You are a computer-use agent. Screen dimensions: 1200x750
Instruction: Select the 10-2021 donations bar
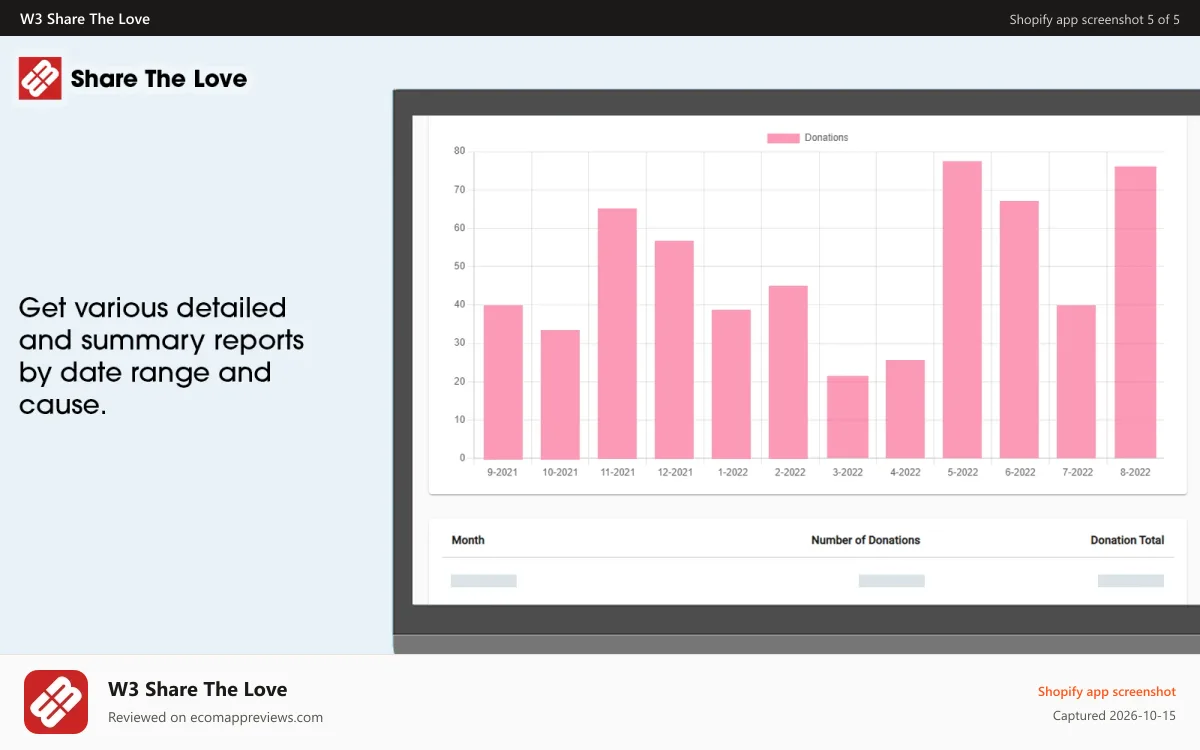point(560,394)
